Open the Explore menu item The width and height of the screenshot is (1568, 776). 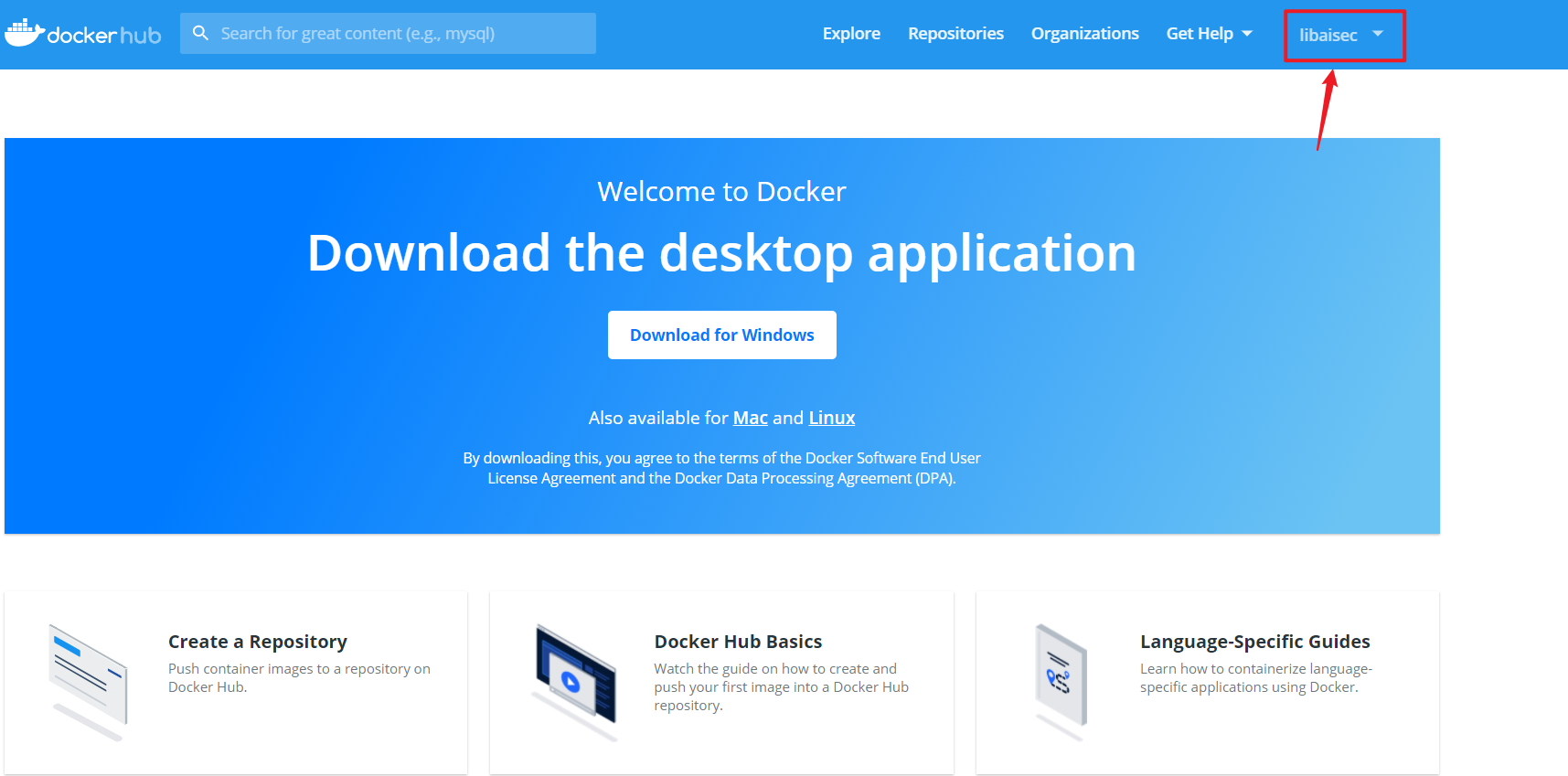pyautogui.click(x=851, y=34)
